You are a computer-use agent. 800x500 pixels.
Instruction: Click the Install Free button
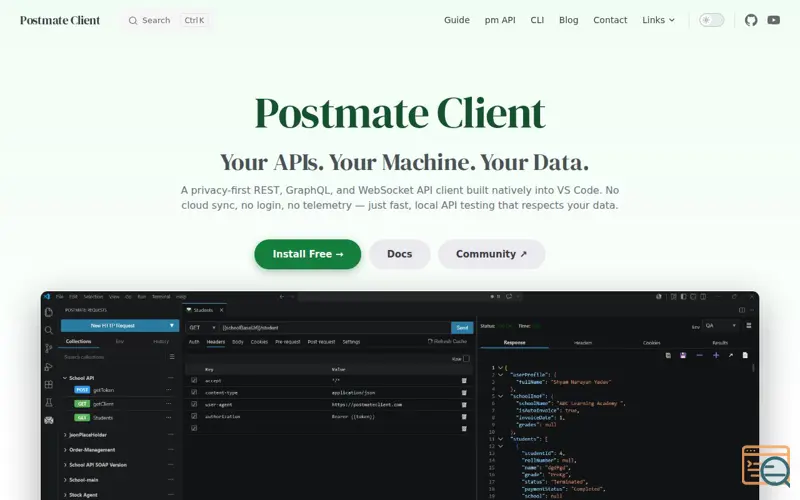[x=308, y=254]
